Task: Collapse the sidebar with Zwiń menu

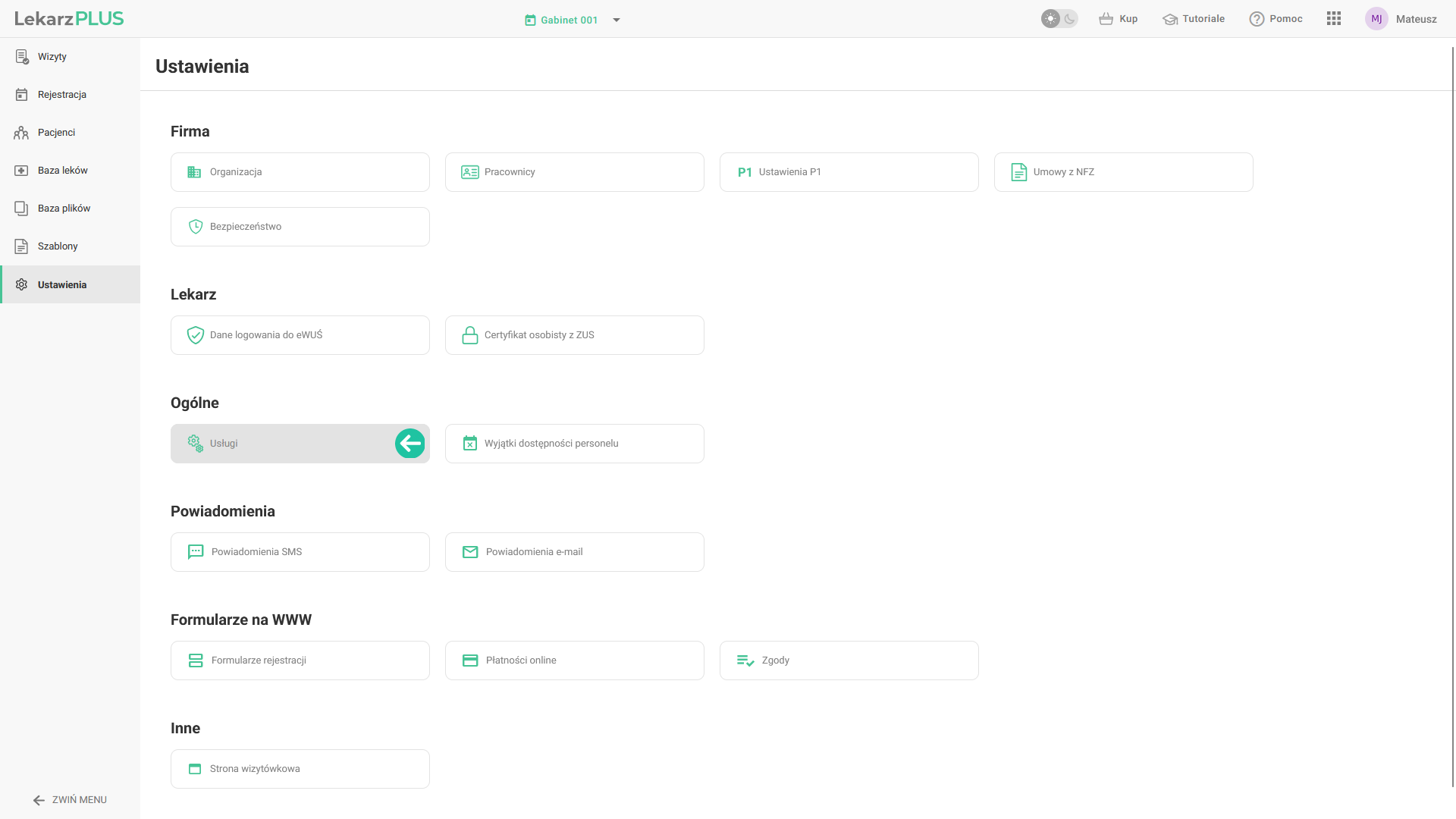Action: coord(70,800)
